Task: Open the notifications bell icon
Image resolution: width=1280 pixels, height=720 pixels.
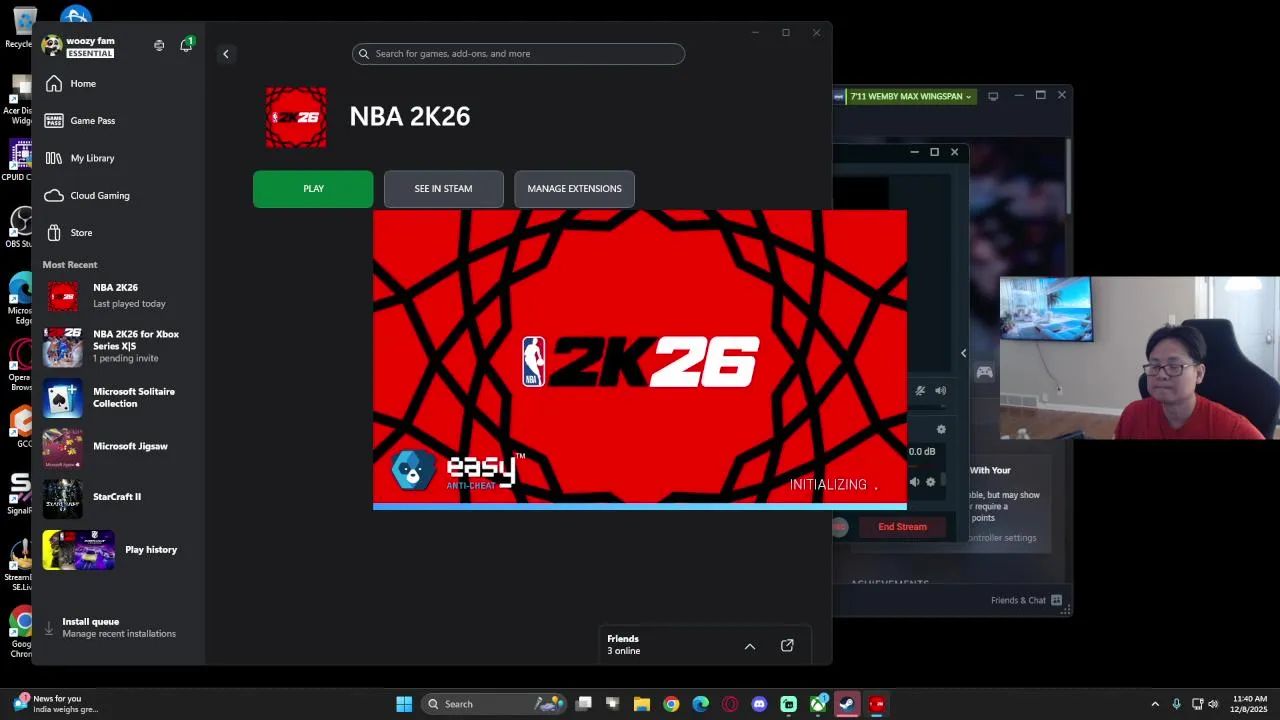Action: point(186,45)
